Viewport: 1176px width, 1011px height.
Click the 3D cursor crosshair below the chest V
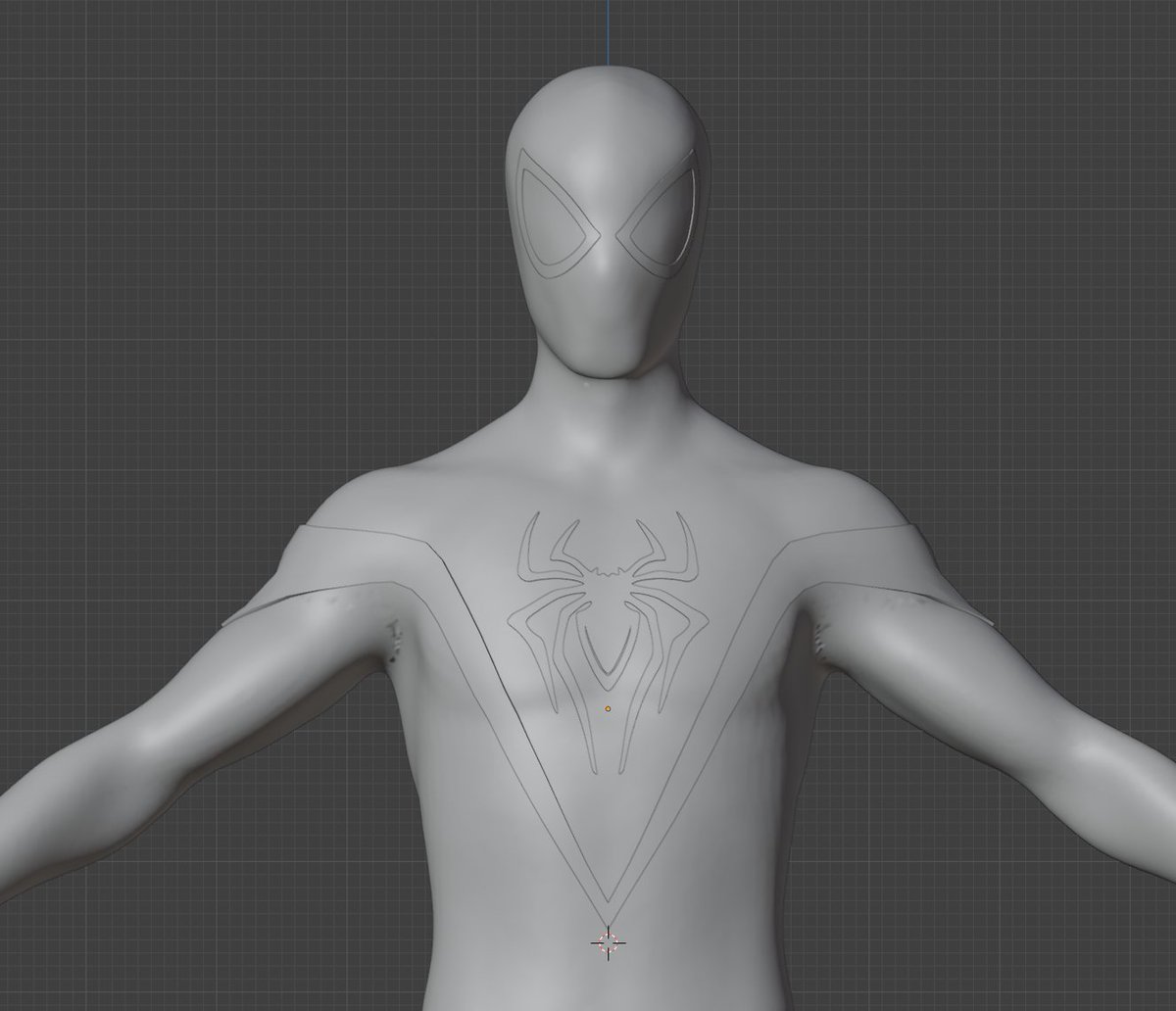(x=609, y=943)
